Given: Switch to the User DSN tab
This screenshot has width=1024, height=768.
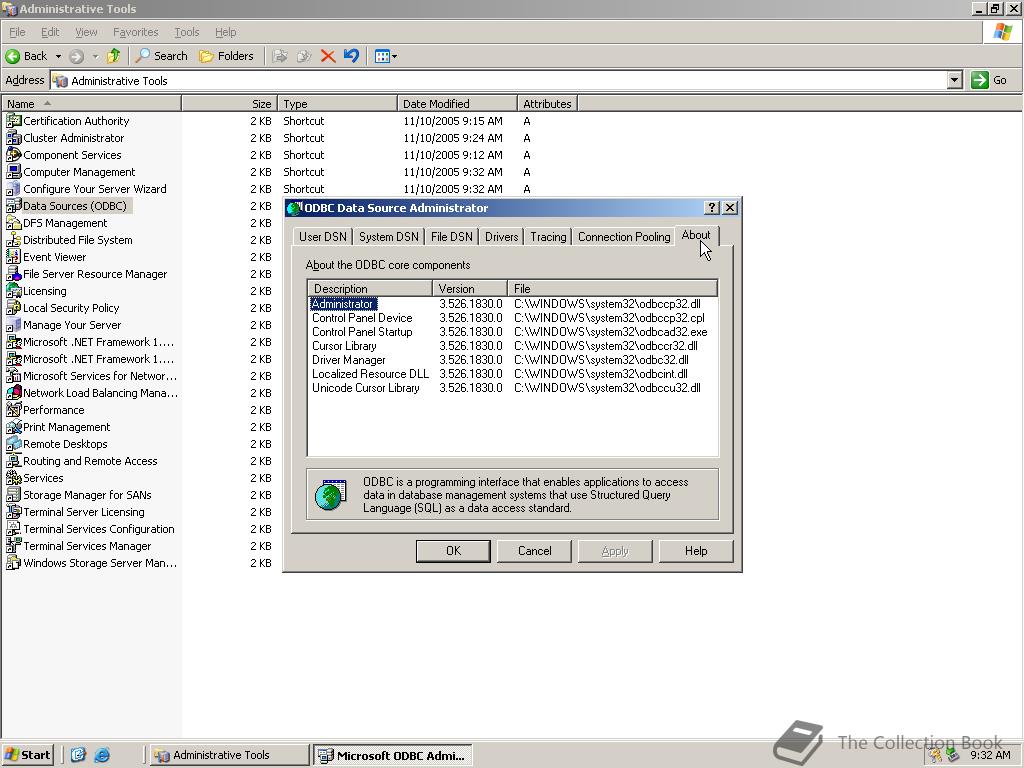Looking at the screenshot, I should point(323,237).
